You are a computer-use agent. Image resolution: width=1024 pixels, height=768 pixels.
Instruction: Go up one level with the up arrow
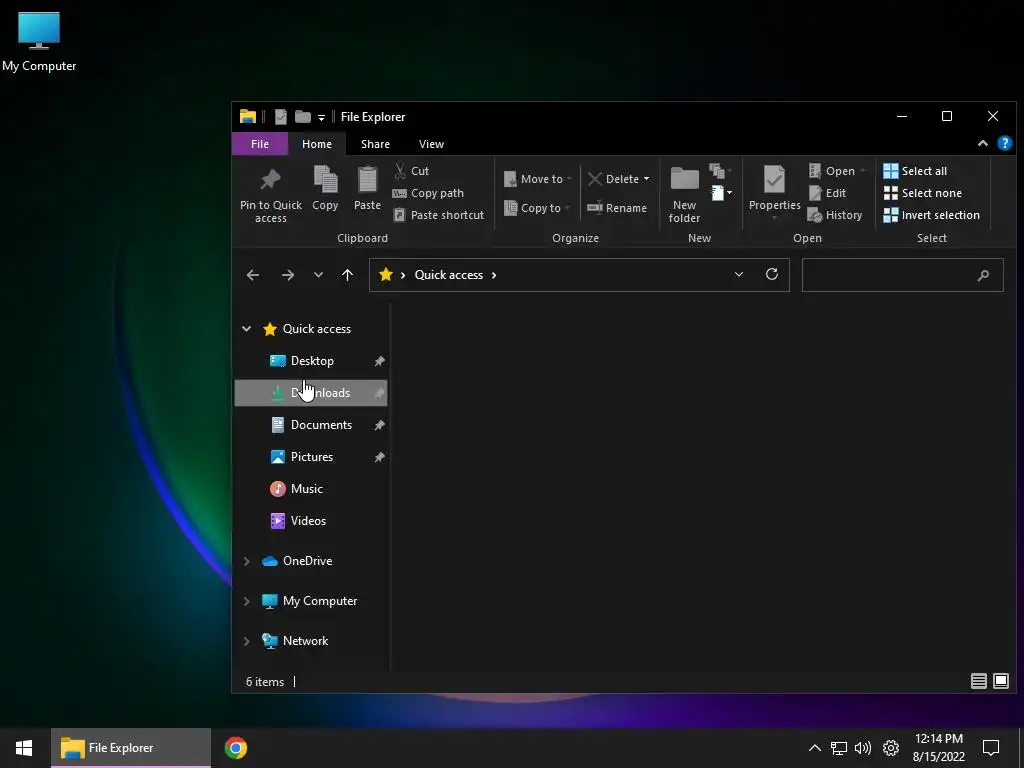click(x=347, y=275)
